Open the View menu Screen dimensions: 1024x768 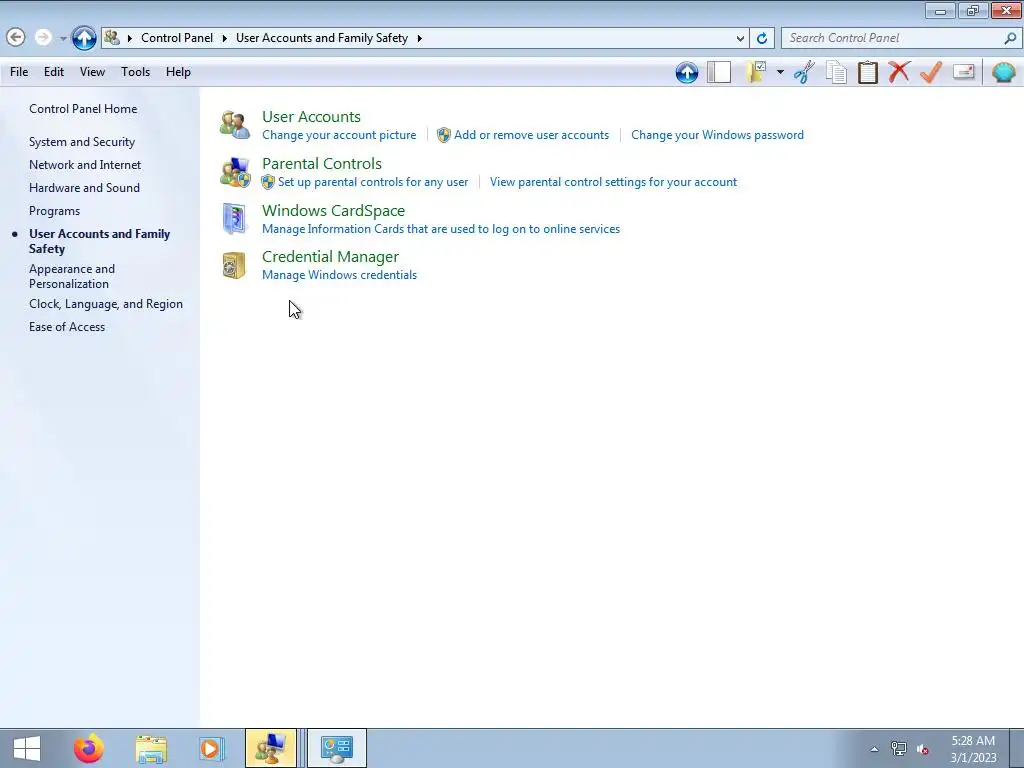pos(92,72)
